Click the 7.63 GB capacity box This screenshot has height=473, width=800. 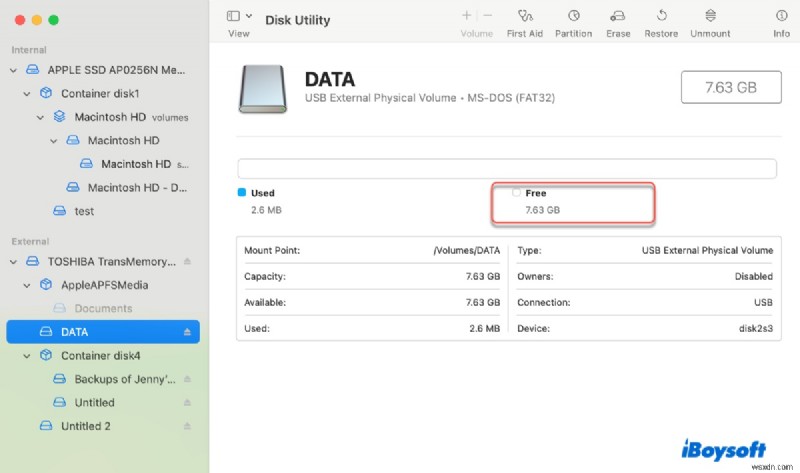coord(731,87)
